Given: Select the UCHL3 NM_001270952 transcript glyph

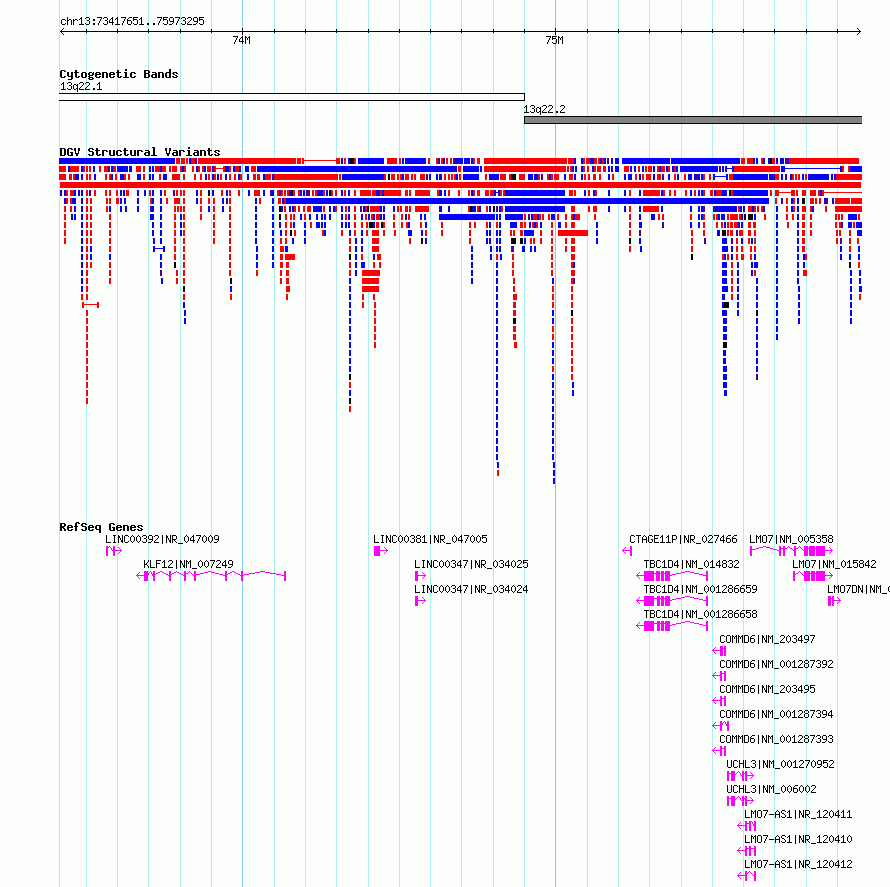Looking at the screenshot, I should [x=740, y=776].
